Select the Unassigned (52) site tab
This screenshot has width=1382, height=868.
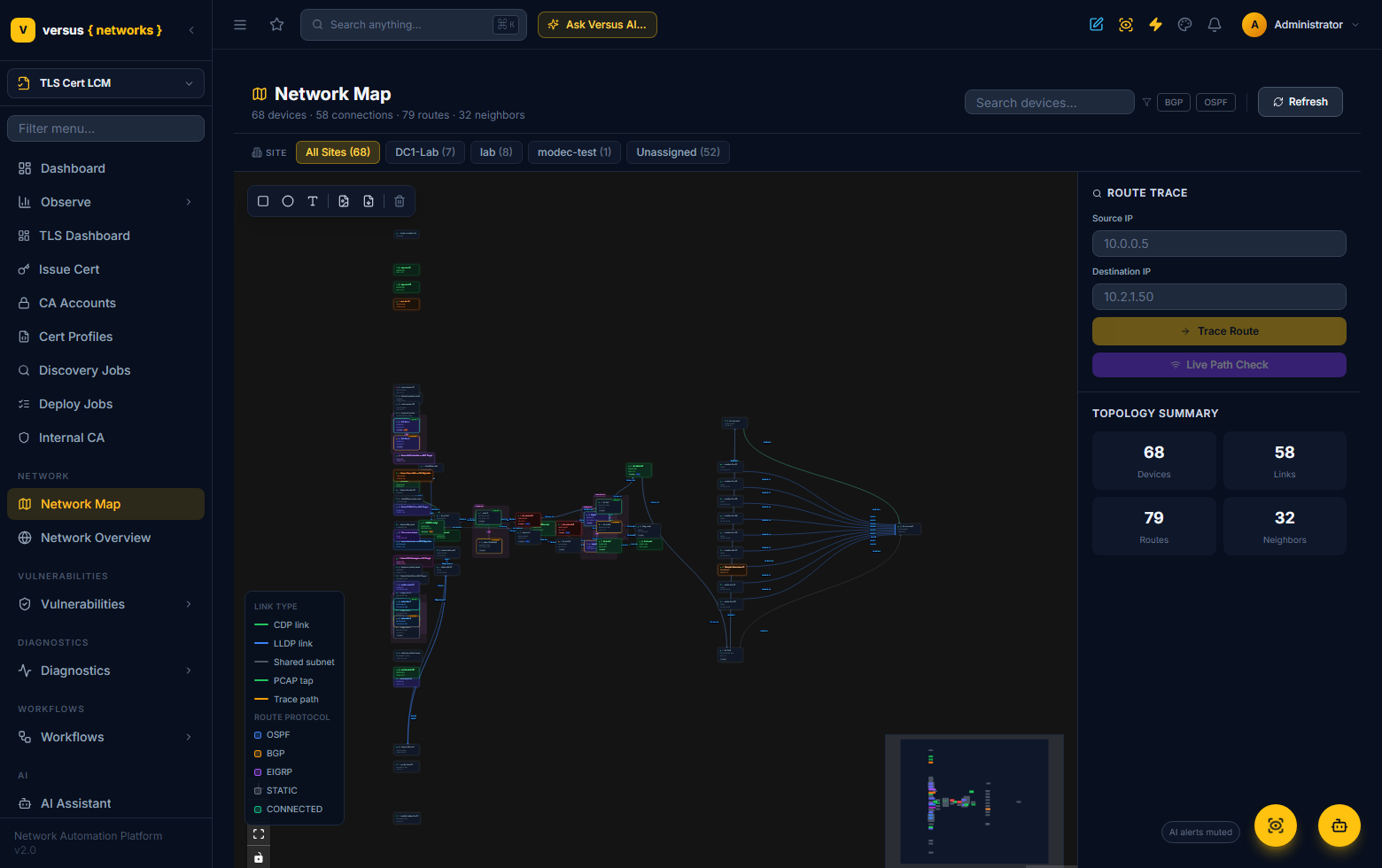(x=678, y=152)
